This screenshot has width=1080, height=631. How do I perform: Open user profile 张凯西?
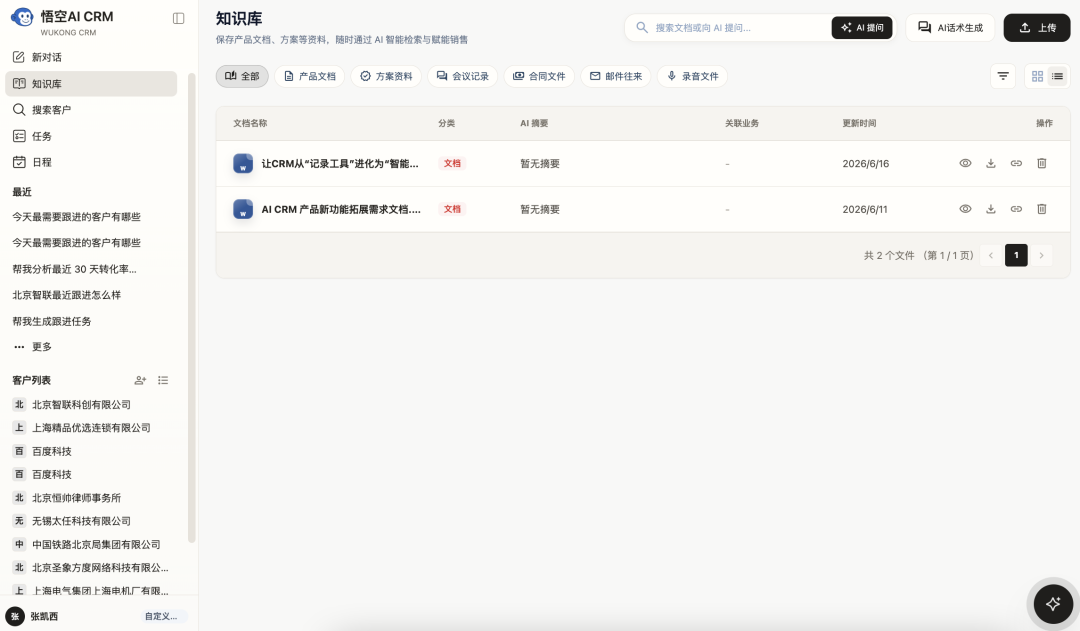click(x=33, y=617)
